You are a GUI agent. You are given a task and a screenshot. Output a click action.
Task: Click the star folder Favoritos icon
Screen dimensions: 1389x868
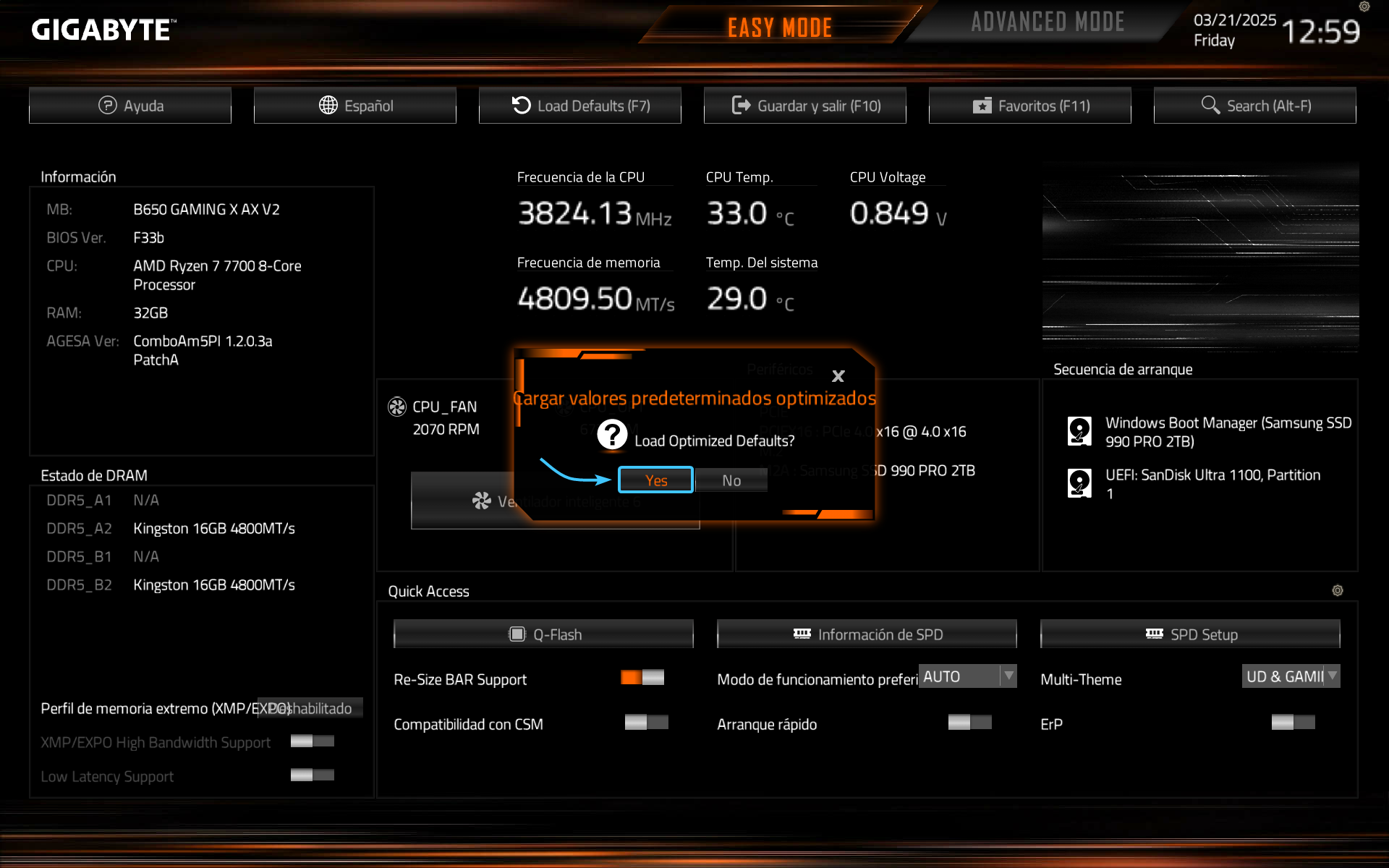pos(982,106)
